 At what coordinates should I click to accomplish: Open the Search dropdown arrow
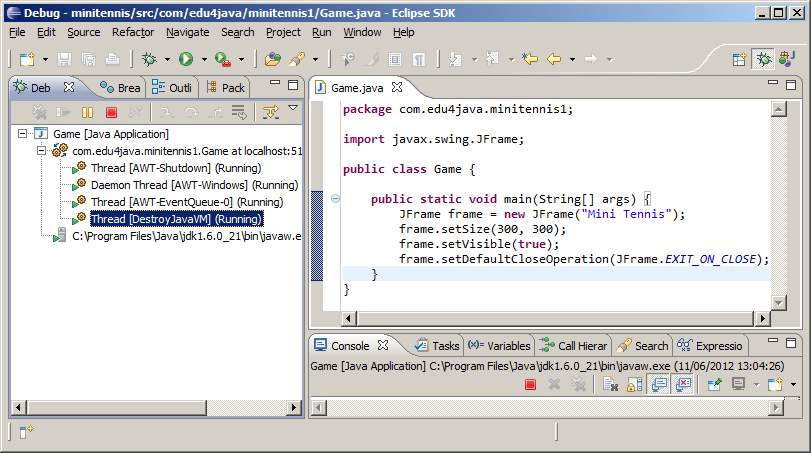tap(315, 59)
